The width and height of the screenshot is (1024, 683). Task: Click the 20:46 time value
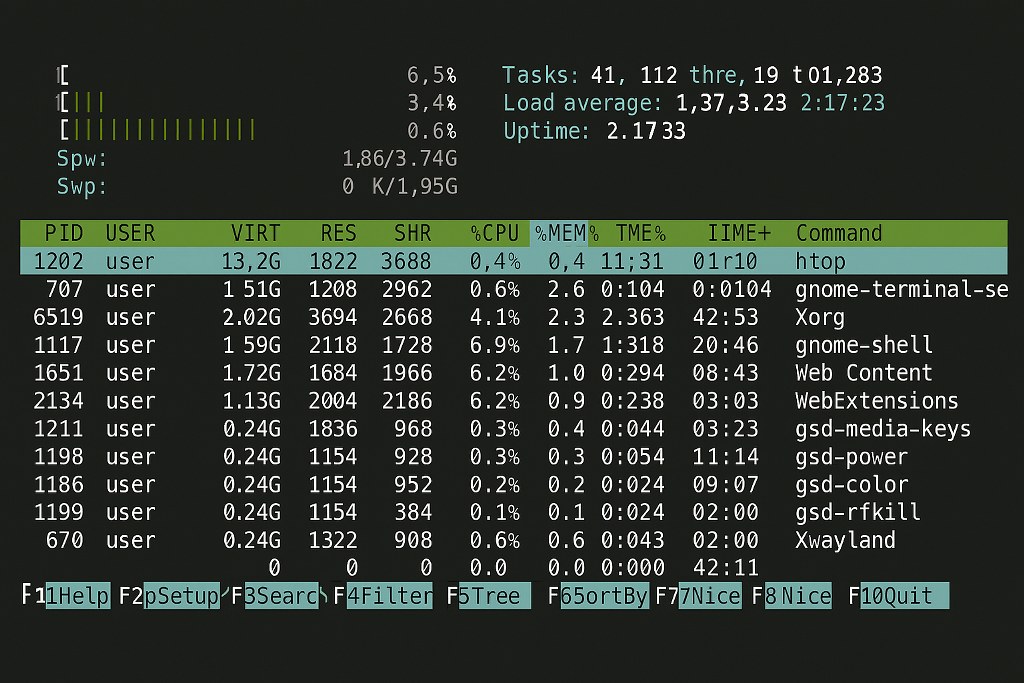(x=726, y=345)
